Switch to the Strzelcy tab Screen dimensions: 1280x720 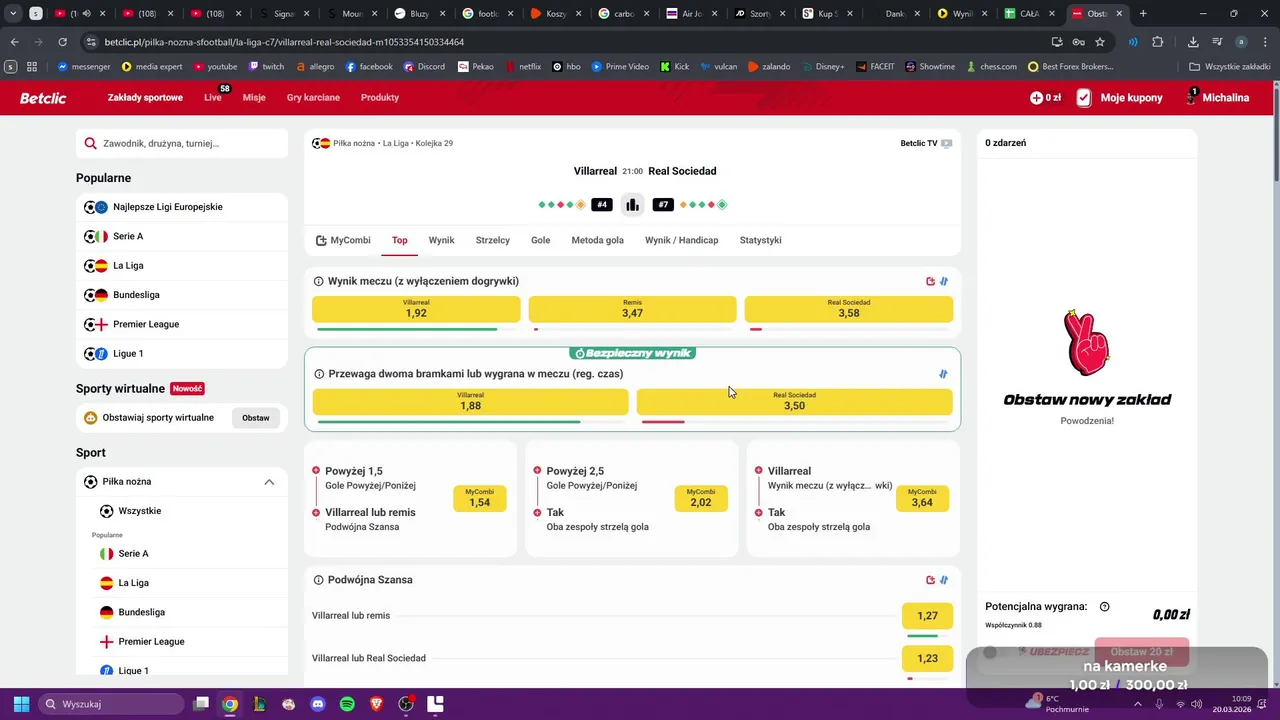coord(493,240)
